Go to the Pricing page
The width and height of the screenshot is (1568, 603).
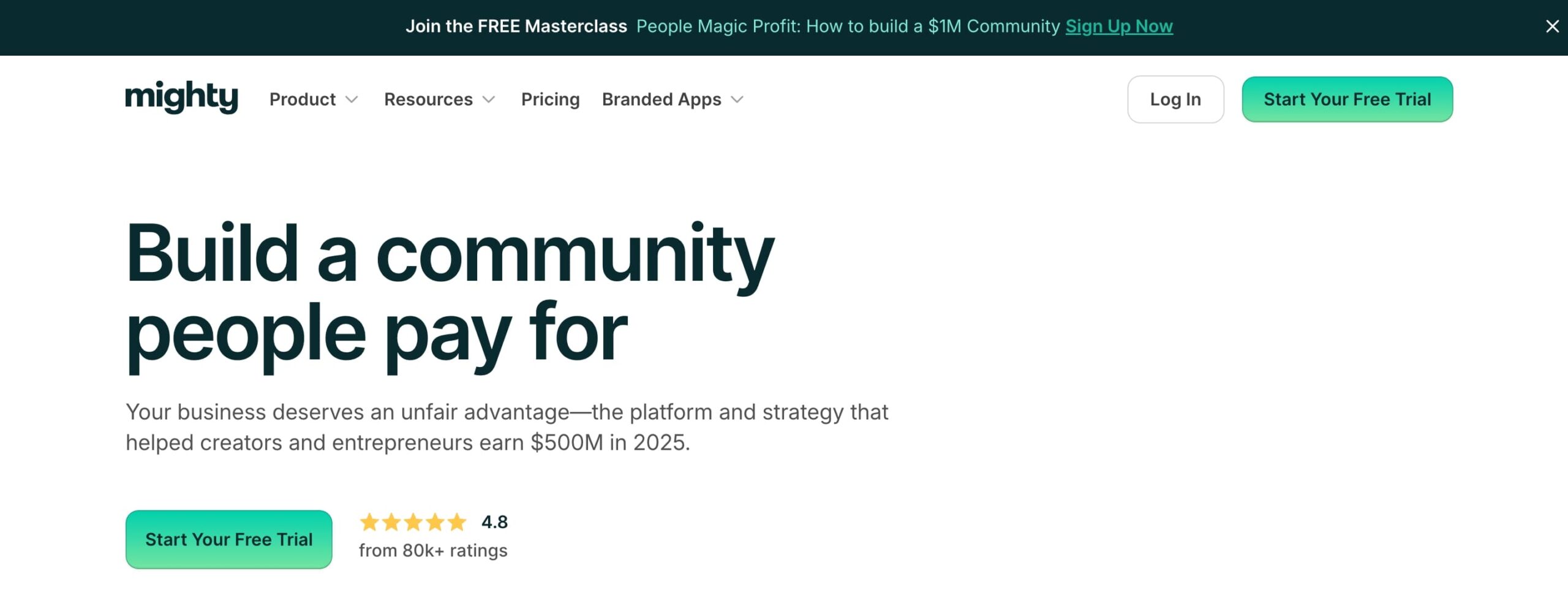(550, 99)
